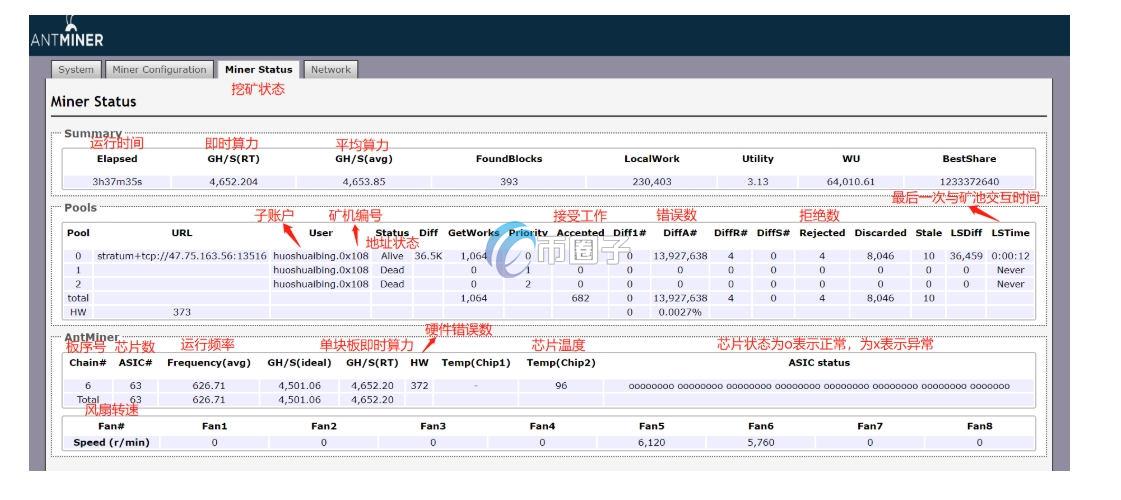Click the Alive status of pool 0
This screenshot has height=500, width=1121.
(392, 256)
